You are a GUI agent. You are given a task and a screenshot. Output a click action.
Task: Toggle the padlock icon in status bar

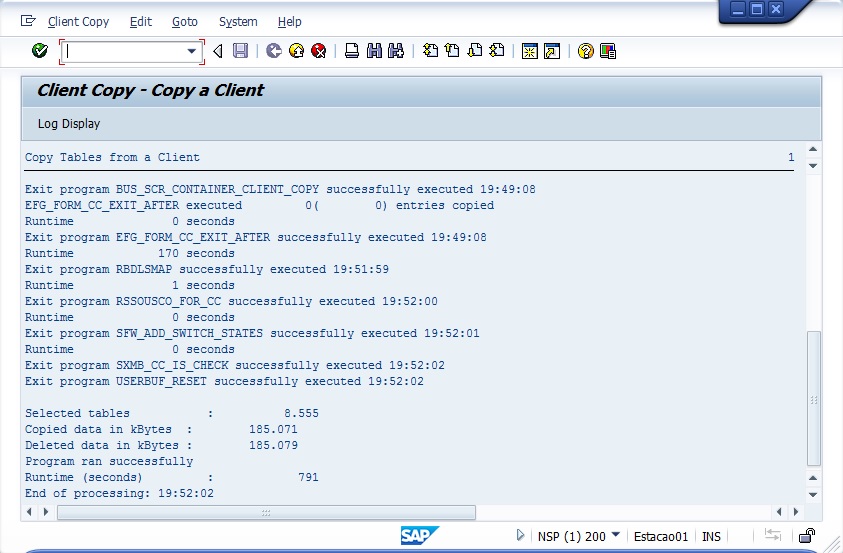[806, 536]
